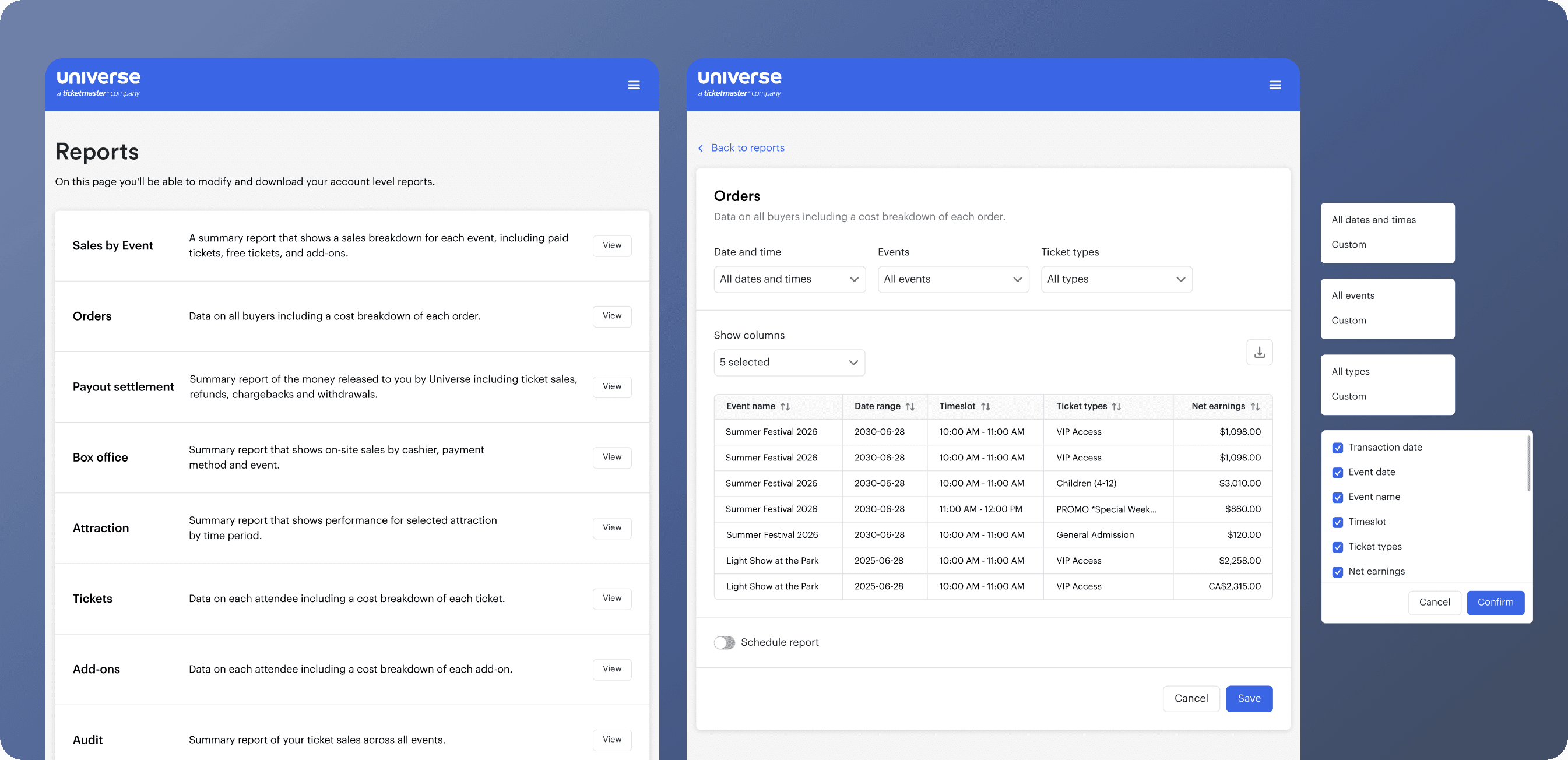This screenshot has width=1568, height=760.
Task: Uncheck the Transaction date checkbox
Action: click(1337, 448)
